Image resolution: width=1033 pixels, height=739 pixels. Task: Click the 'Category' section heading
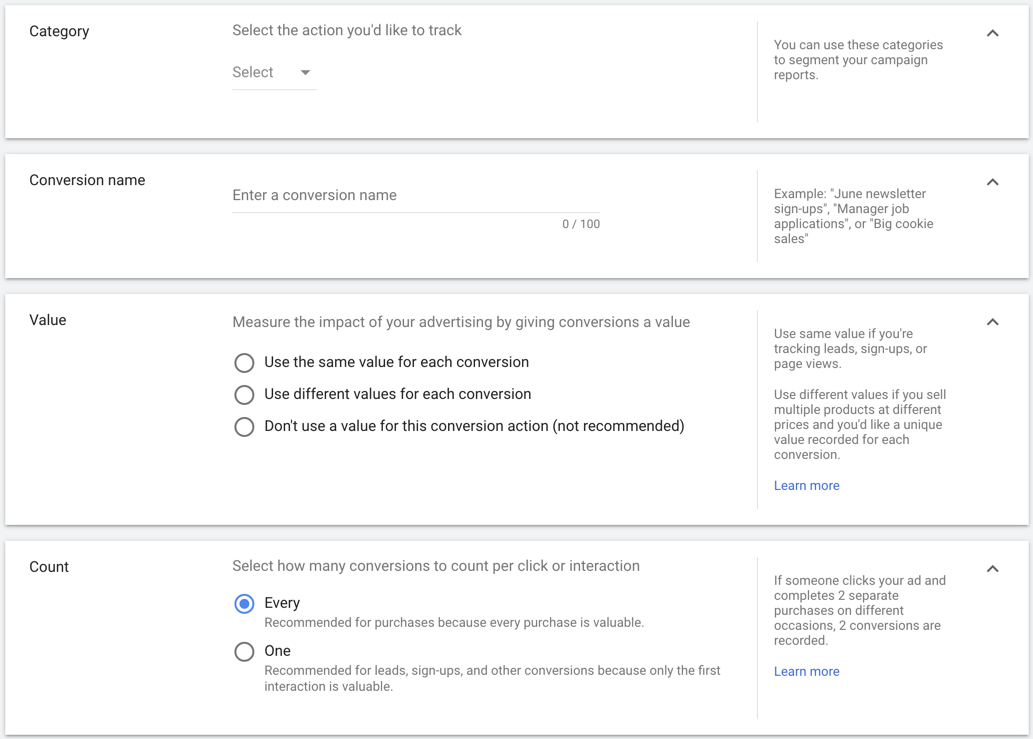(x=59, y=31)
